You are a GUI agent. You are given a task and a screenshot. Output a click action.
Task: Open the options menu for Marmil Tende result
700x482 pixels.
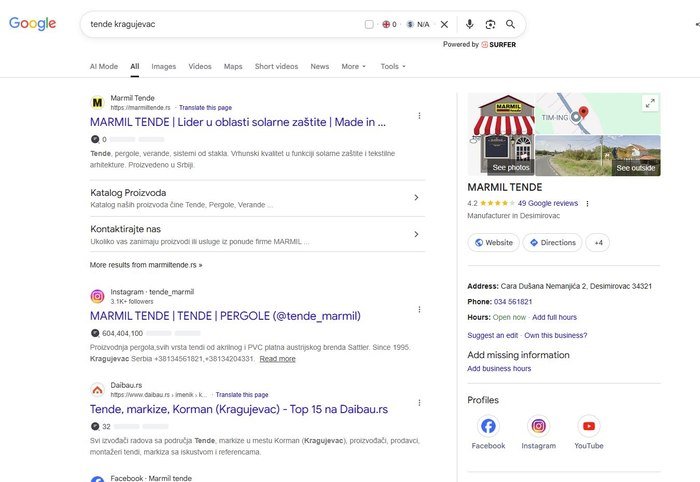click(x=419, y=116)
